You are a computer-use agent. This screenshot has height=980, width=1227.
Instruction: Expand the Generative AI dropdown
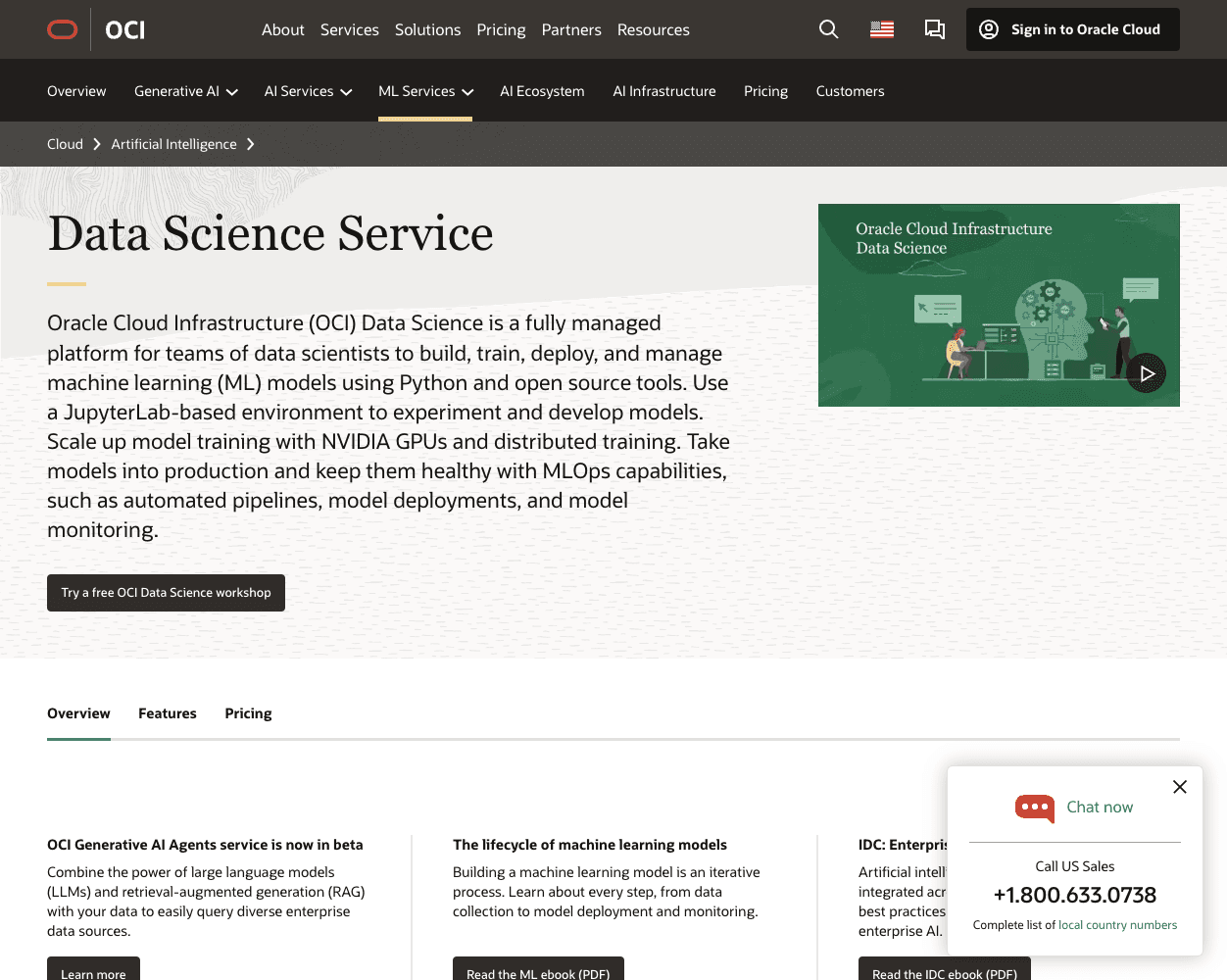click(x=186, y=91)
